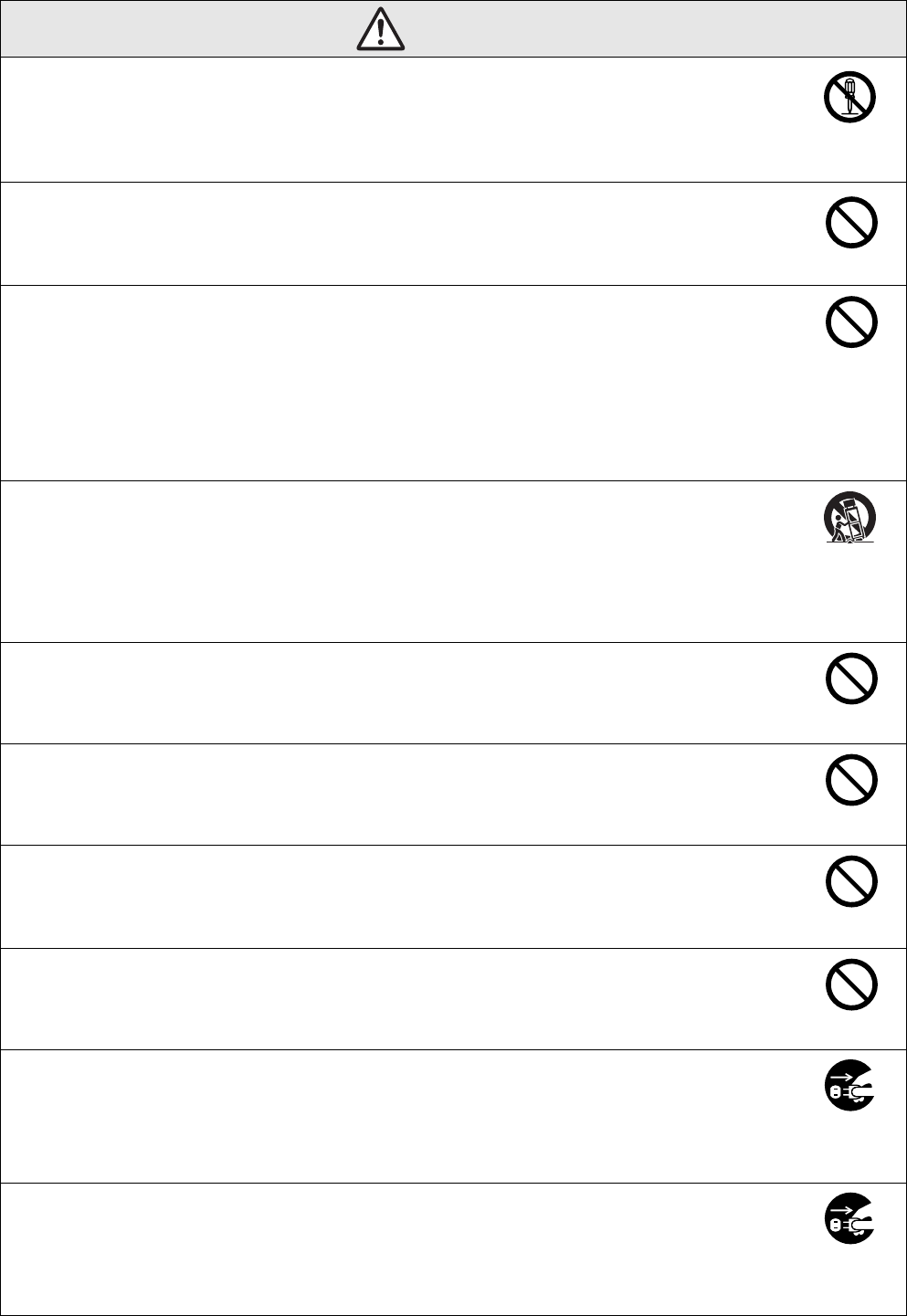The width and height of the screenshot is (907, 1316).
Task: Click the warning triangle in the header
Action: pos(381,30)
